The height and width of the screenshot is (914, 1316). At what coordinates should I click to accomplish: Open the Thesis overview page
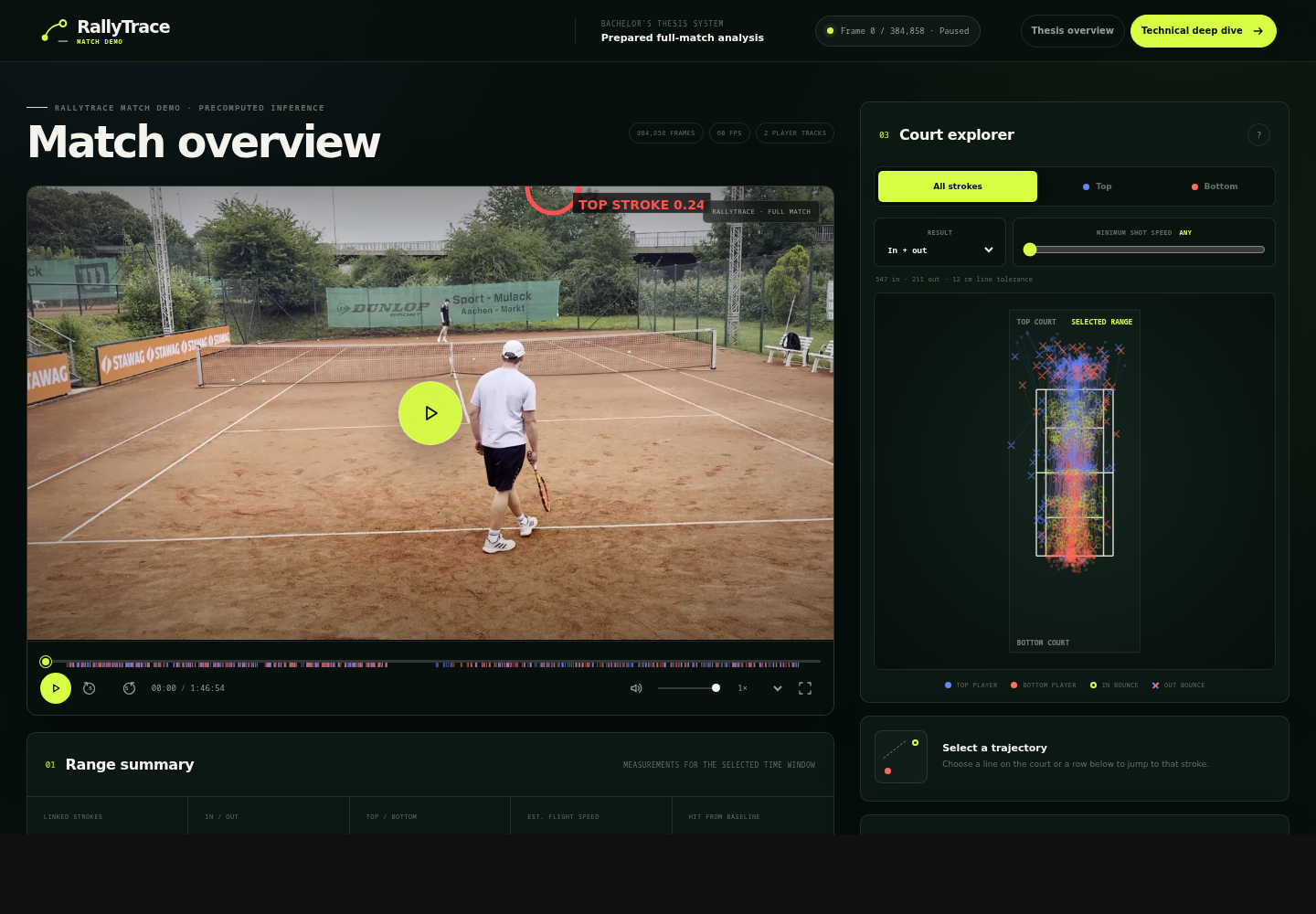point(1072,31)
